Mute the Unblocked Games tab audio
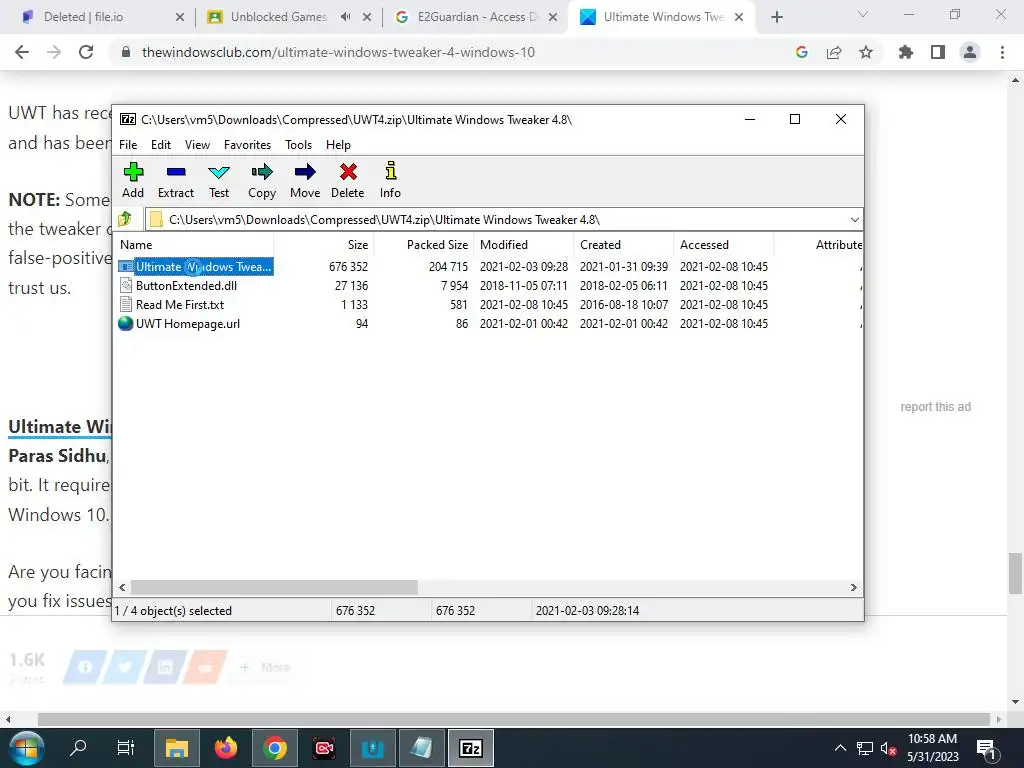 (x=345, y=17)
